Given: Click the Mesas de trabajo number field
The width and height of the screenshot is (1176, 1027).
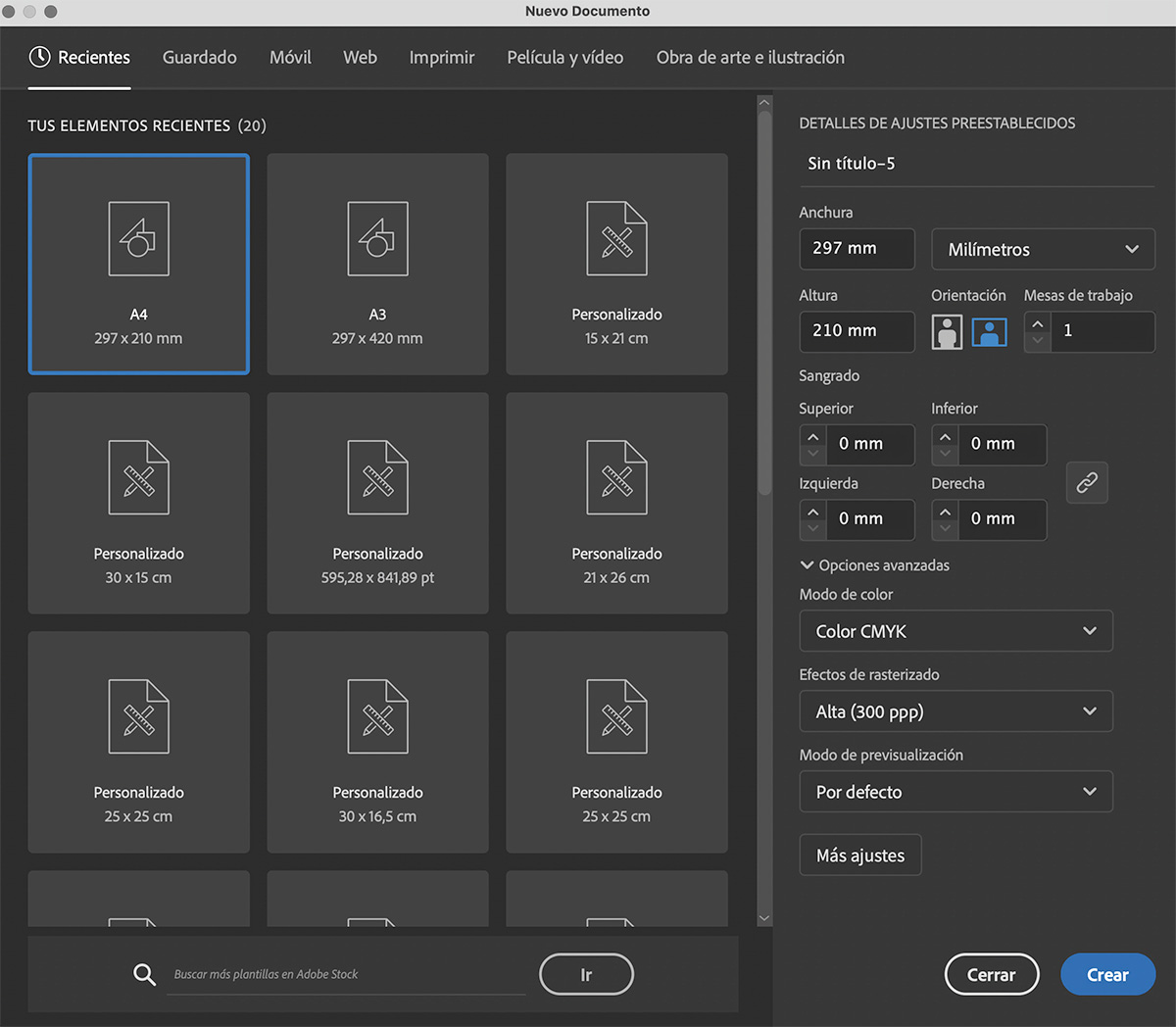Looking at the screenshot, I should point(1102,331).
